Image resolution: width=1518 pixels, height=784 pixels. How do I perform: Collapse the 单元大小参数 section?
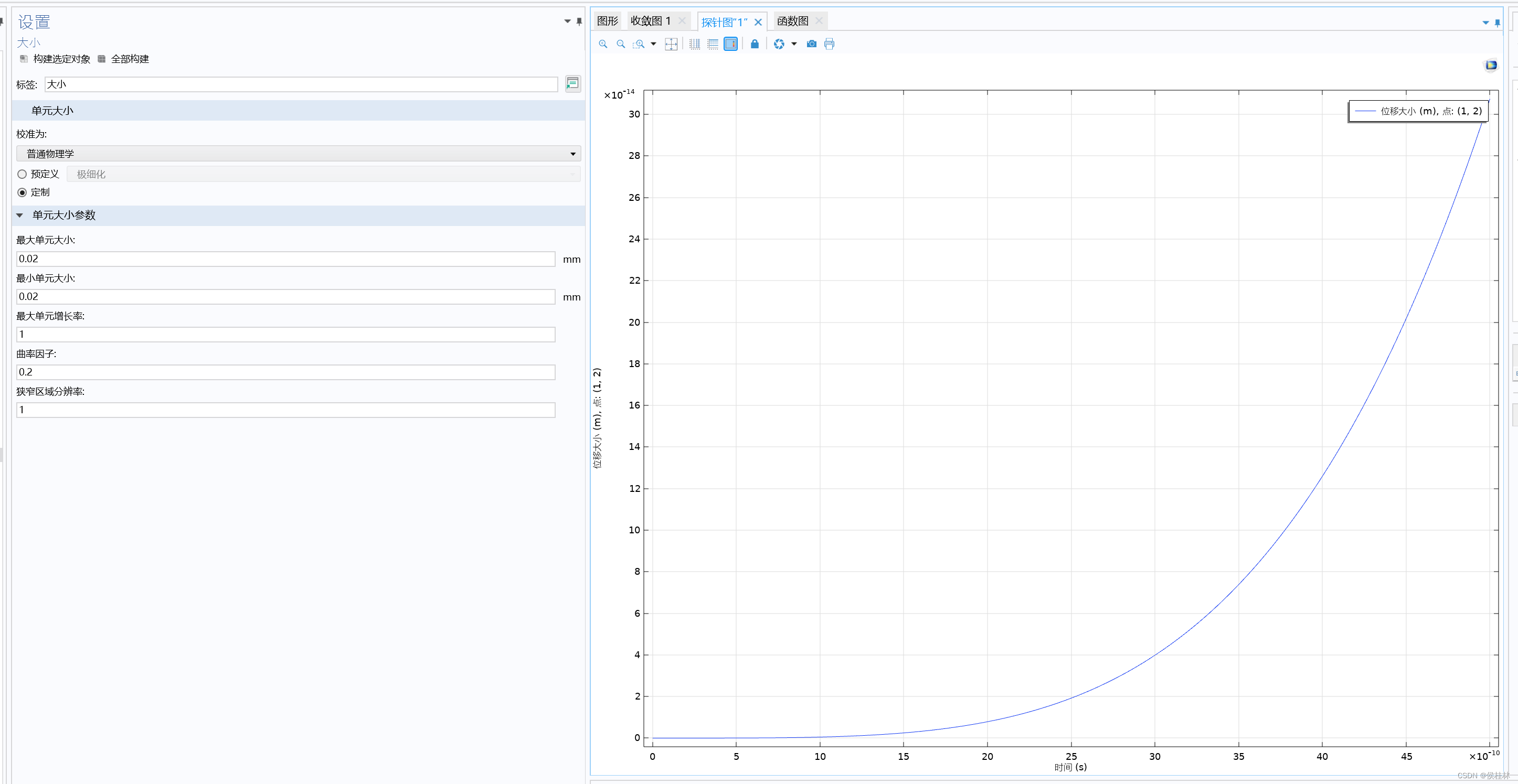[20, 216]
